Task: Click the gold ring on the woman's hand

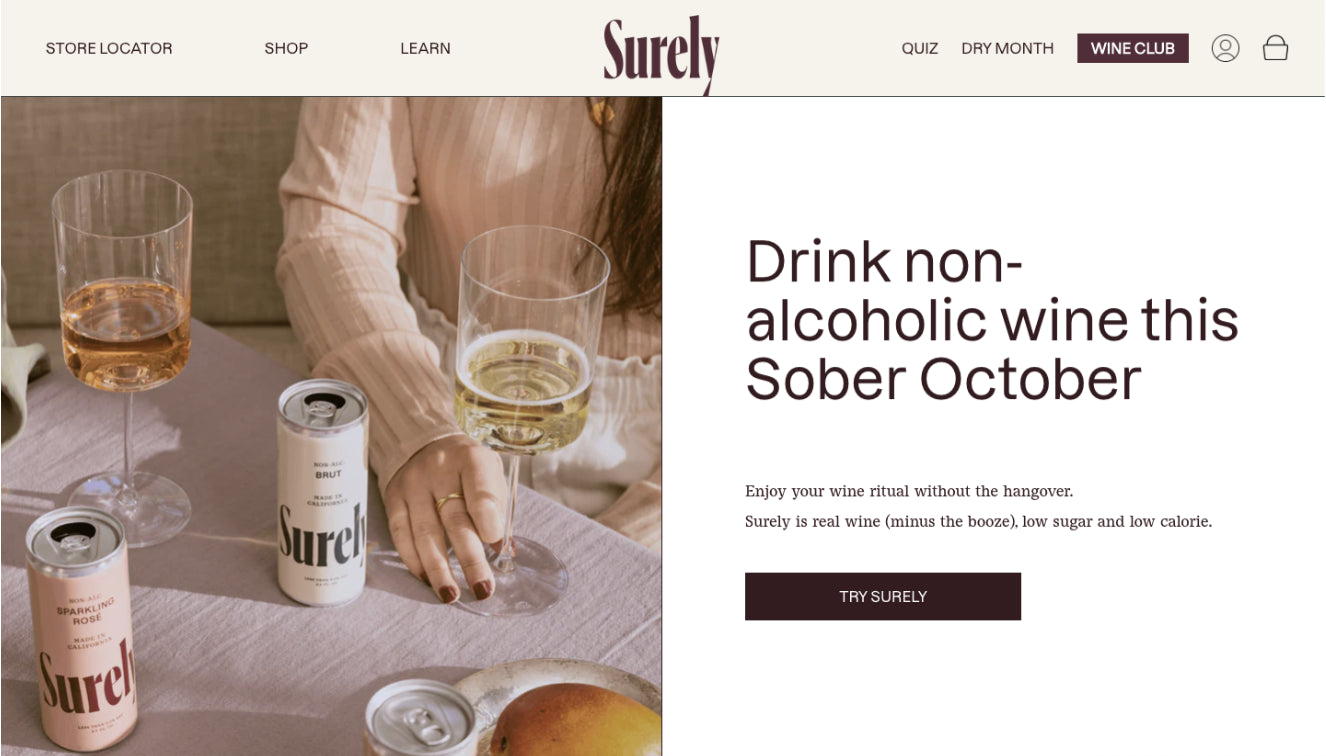Action: [x=450, y=501]
